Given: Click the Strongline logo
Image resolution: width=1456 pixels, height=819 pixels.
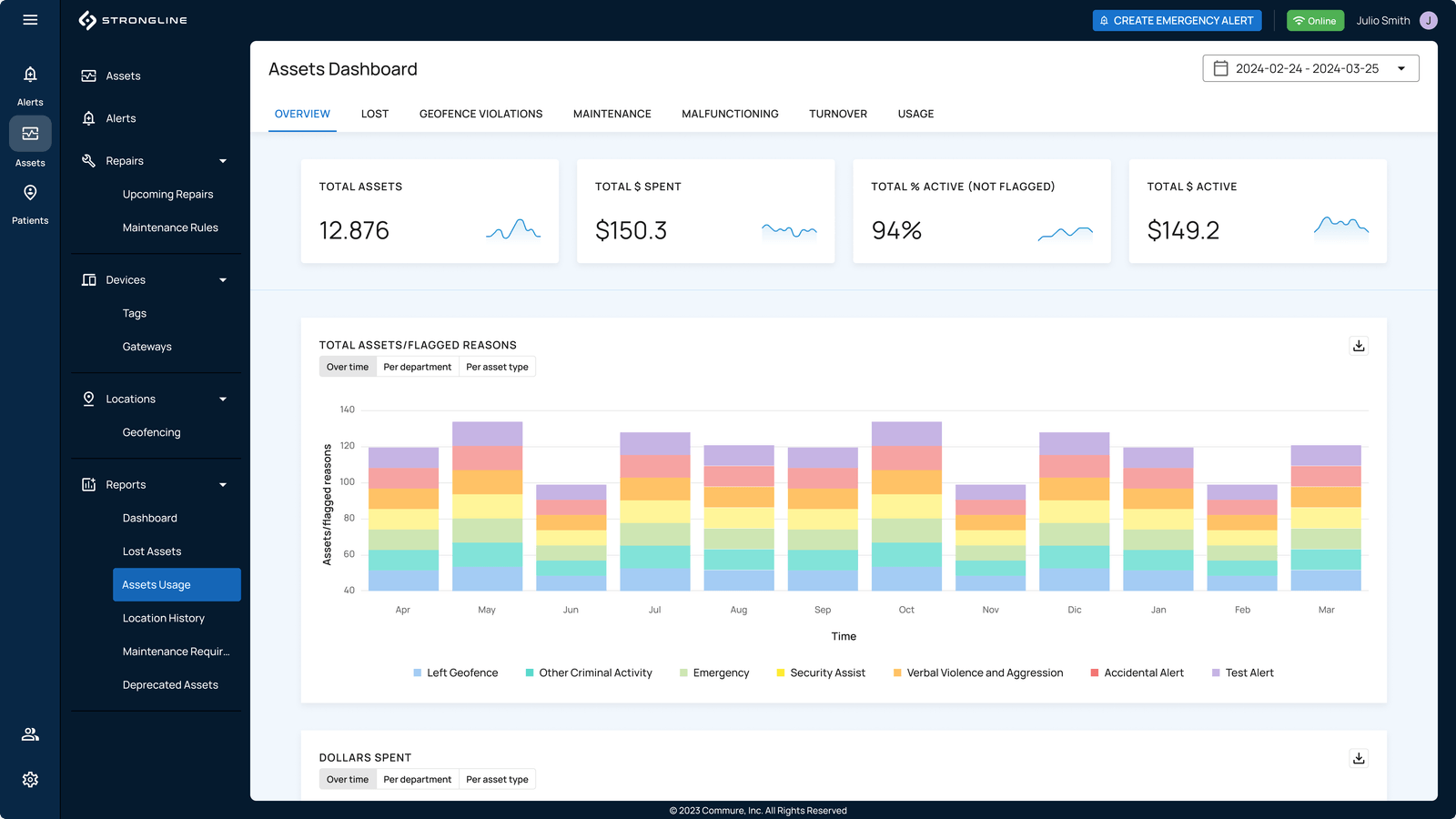Looking at the screenshot, I should point(132,20).
